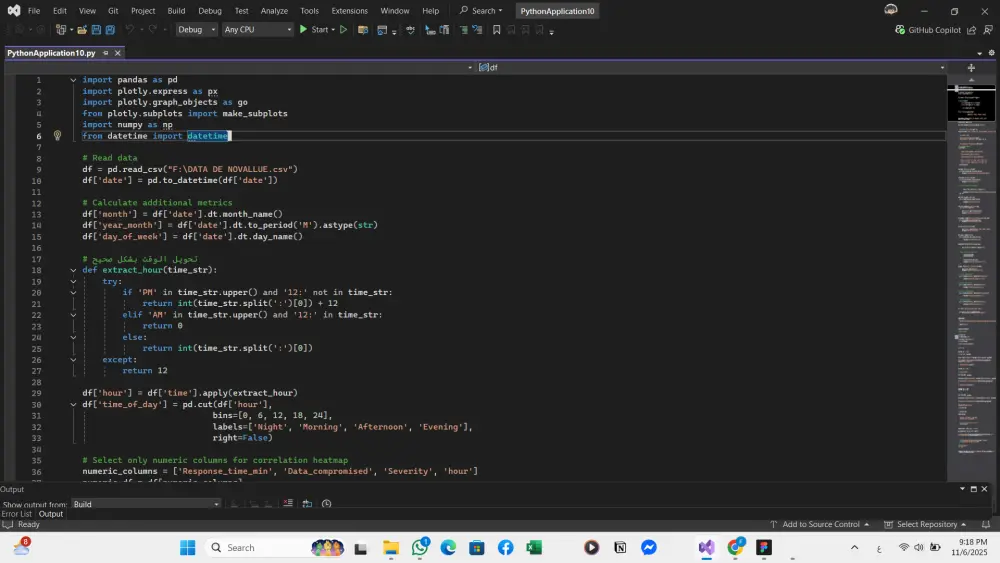Click the Bookmark toggle icon in toolbar
1000x563 pixels.
tap(496, 29)
